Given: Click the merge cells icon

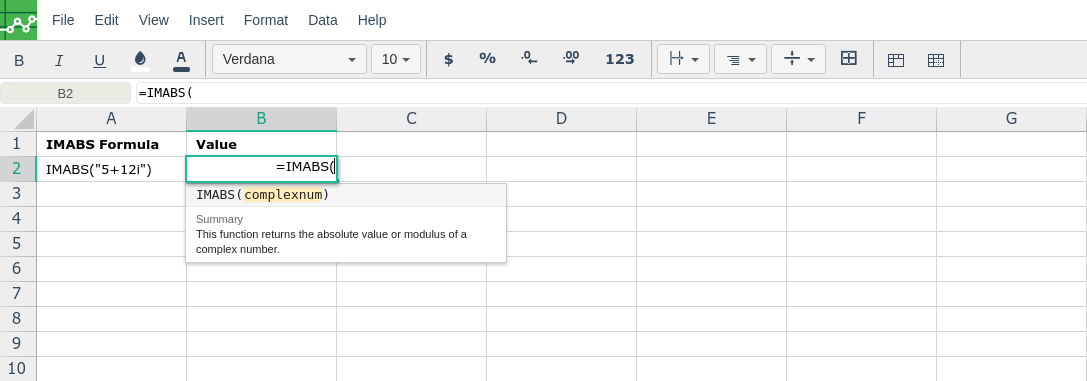Looking at the screenshot, I should pos(849,58).
